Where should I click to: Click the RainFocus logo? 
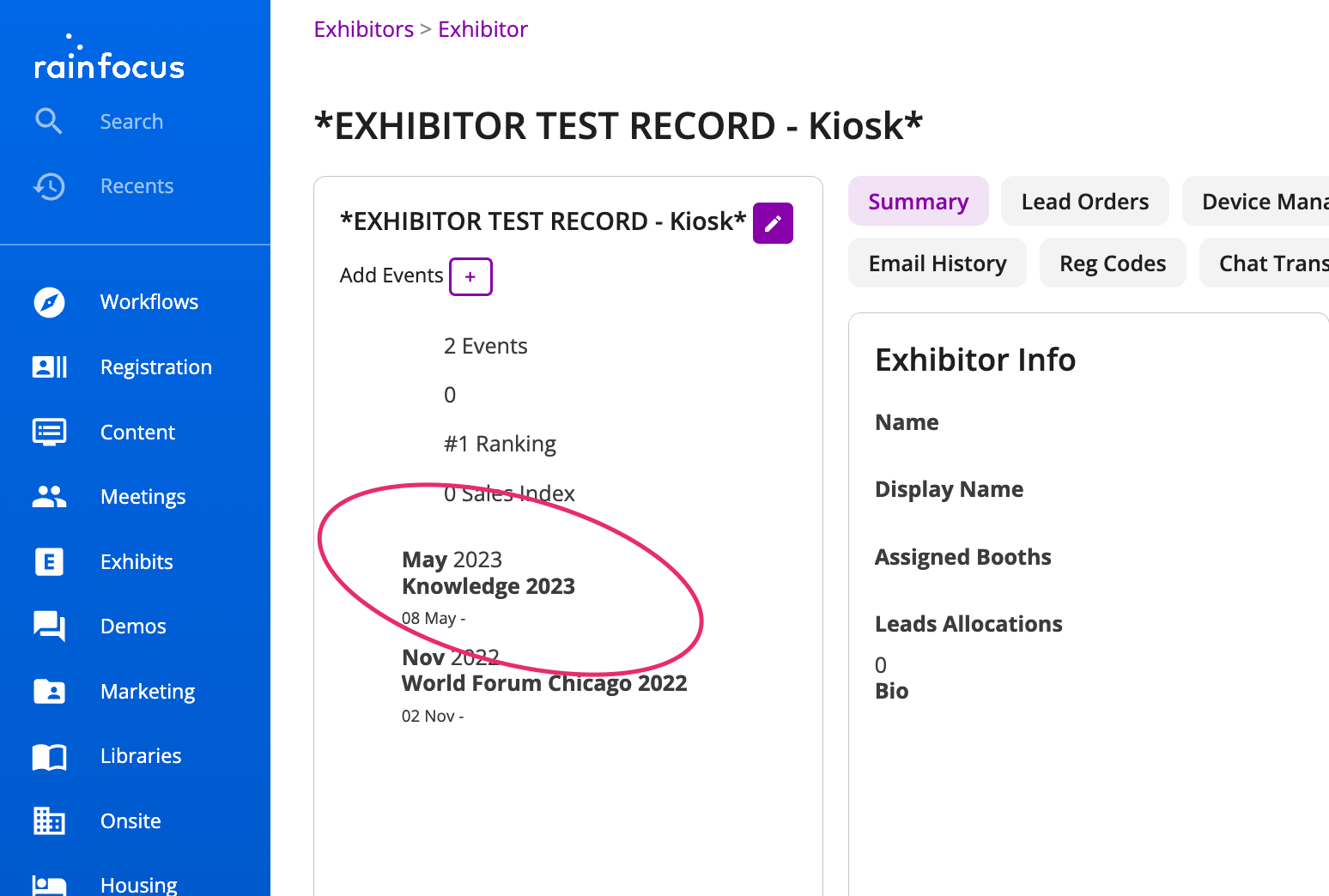109,58
